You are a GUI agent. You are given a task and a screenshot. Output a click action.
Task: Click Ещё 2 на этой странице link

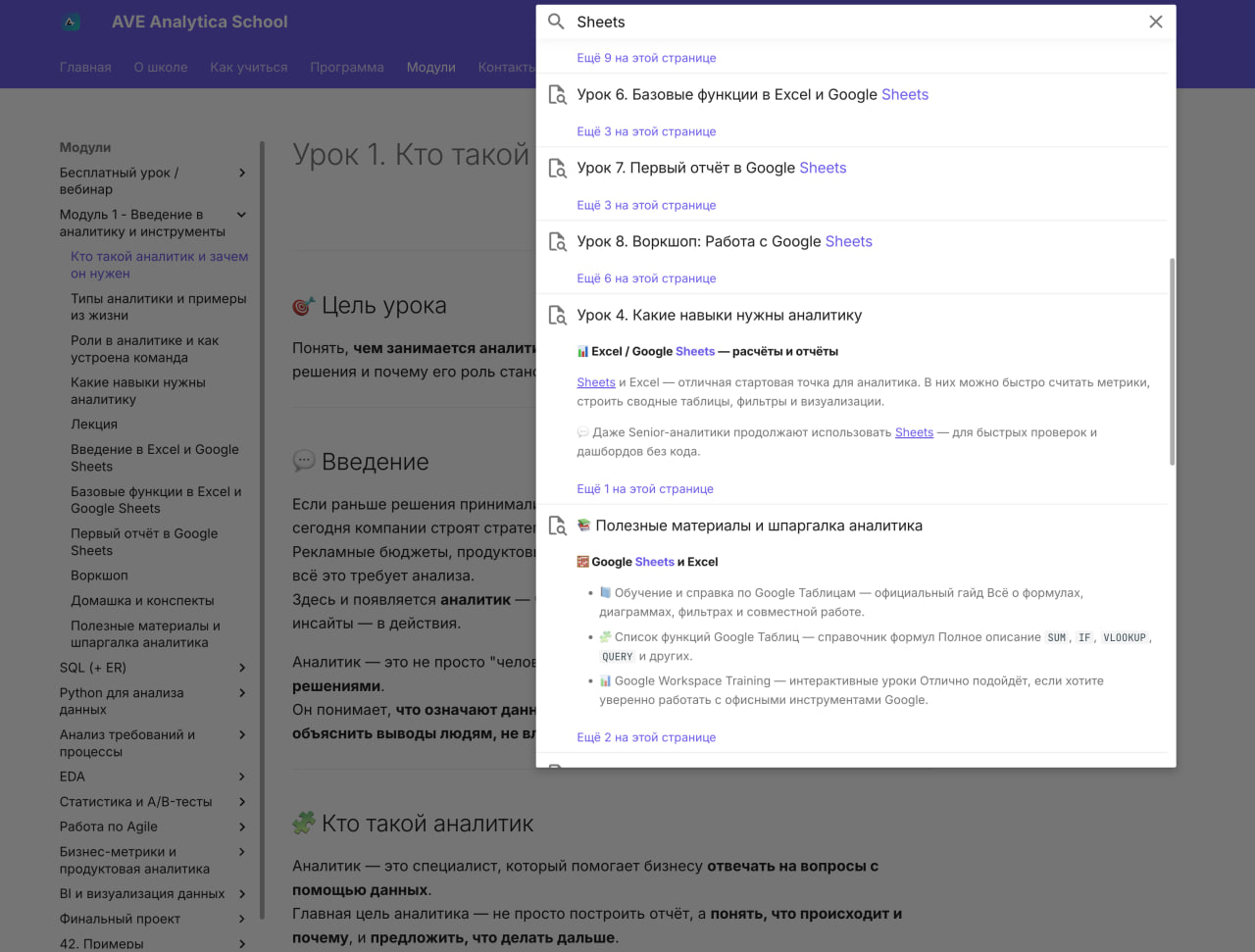coord(646,736)
